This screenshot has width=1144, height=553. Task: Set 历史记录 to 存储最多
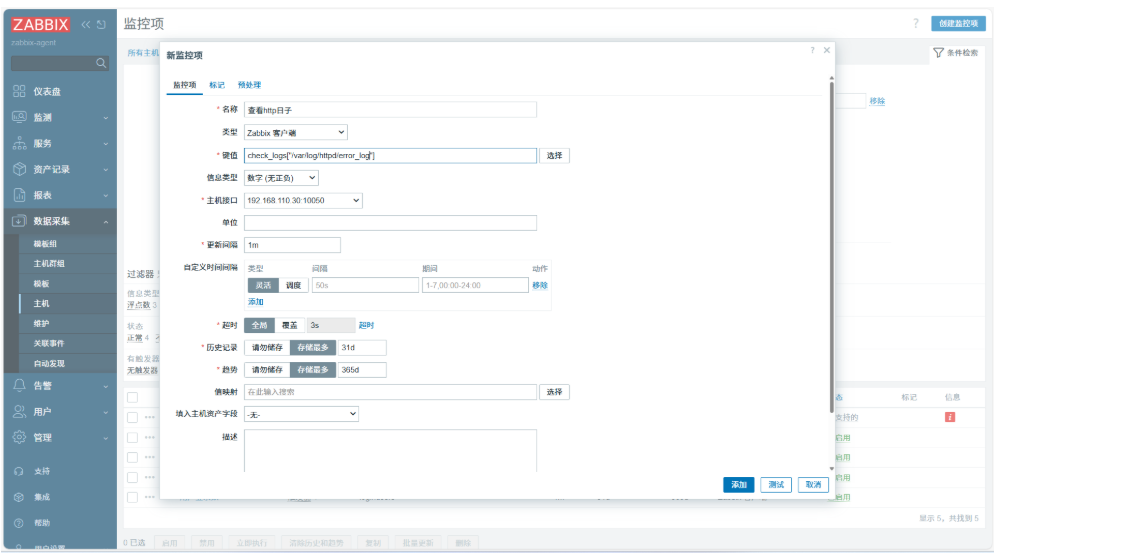[314, 347]
